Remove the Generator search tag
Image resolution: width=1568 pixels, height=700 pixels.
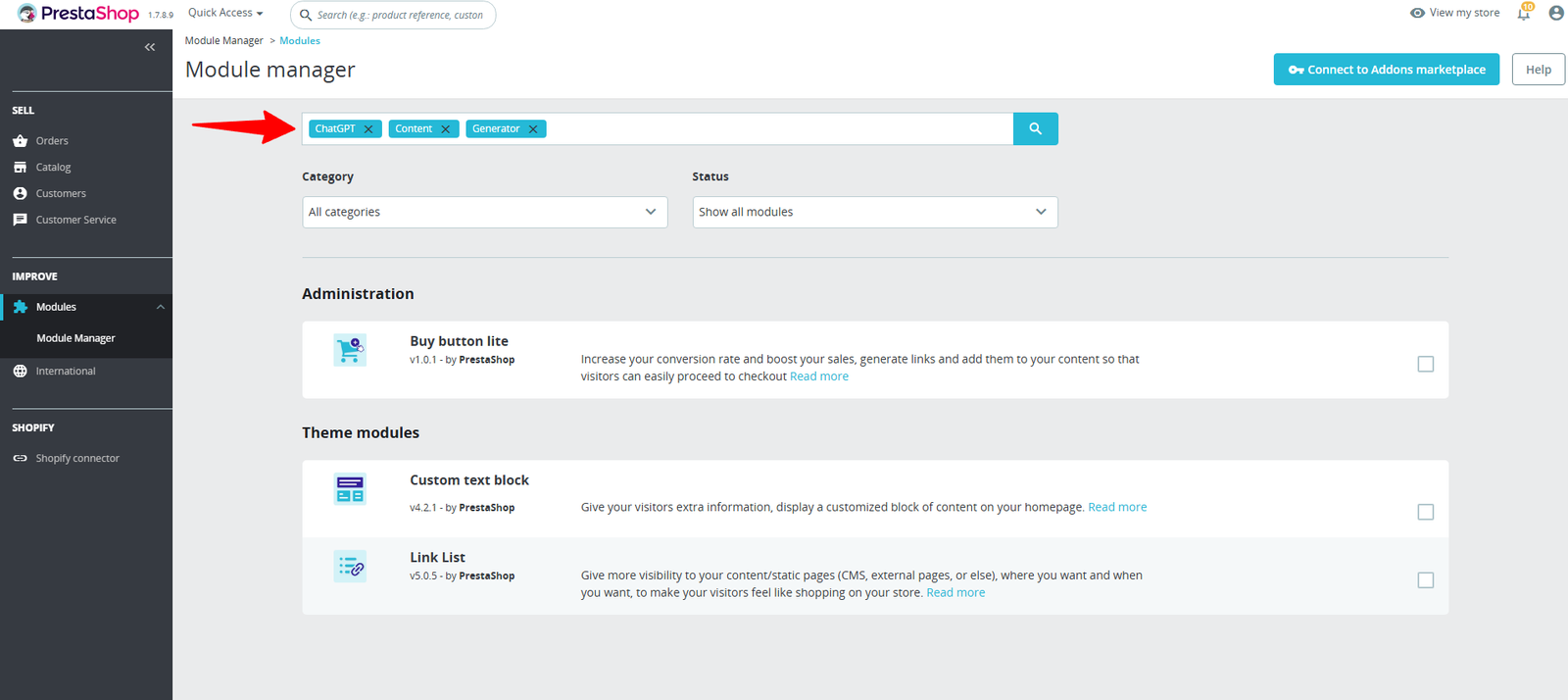[x=533, y=129]
